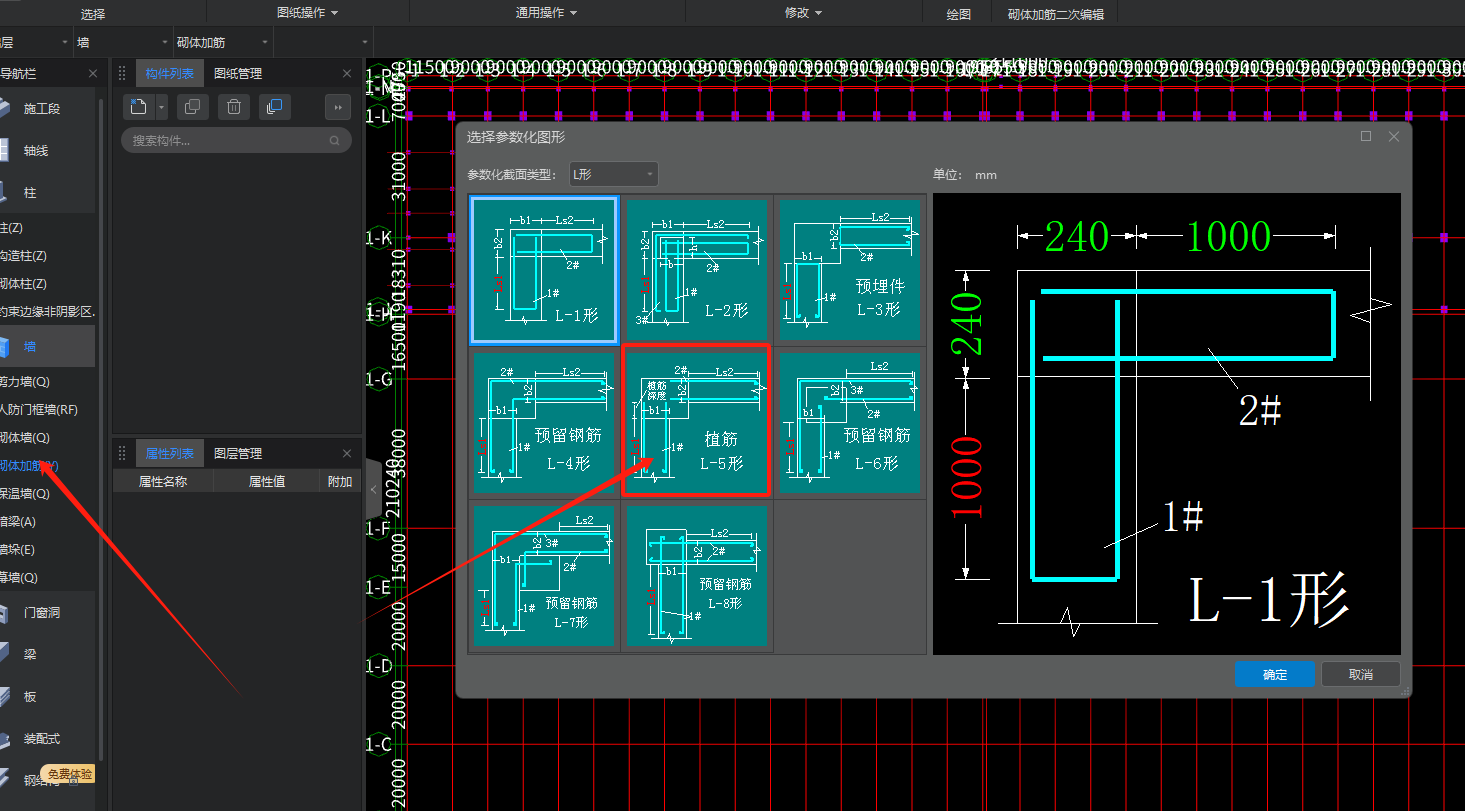Open 装配式 category in navigation

(48, 738)
